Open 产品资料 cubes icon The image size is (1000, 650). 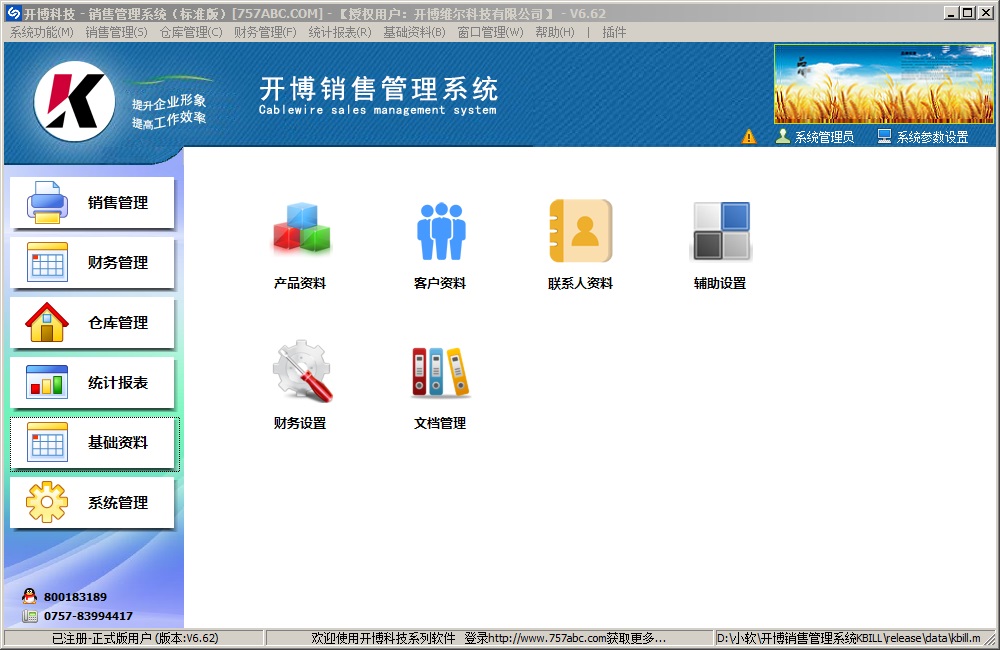click(302, 228)
